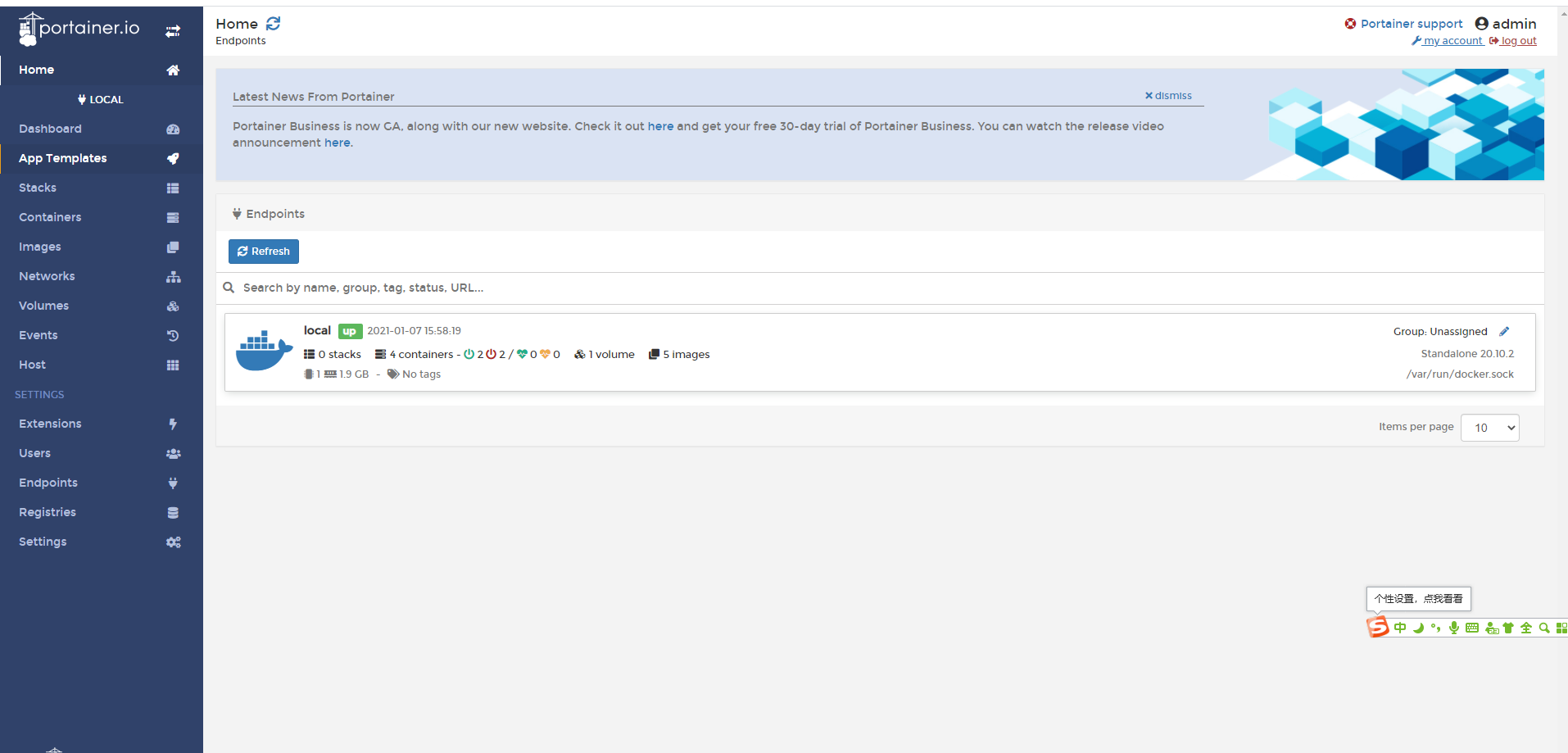Toggle the sidebar collapse arrows icon
Viewport: 1568px width, 753px height.
[173, 31]
